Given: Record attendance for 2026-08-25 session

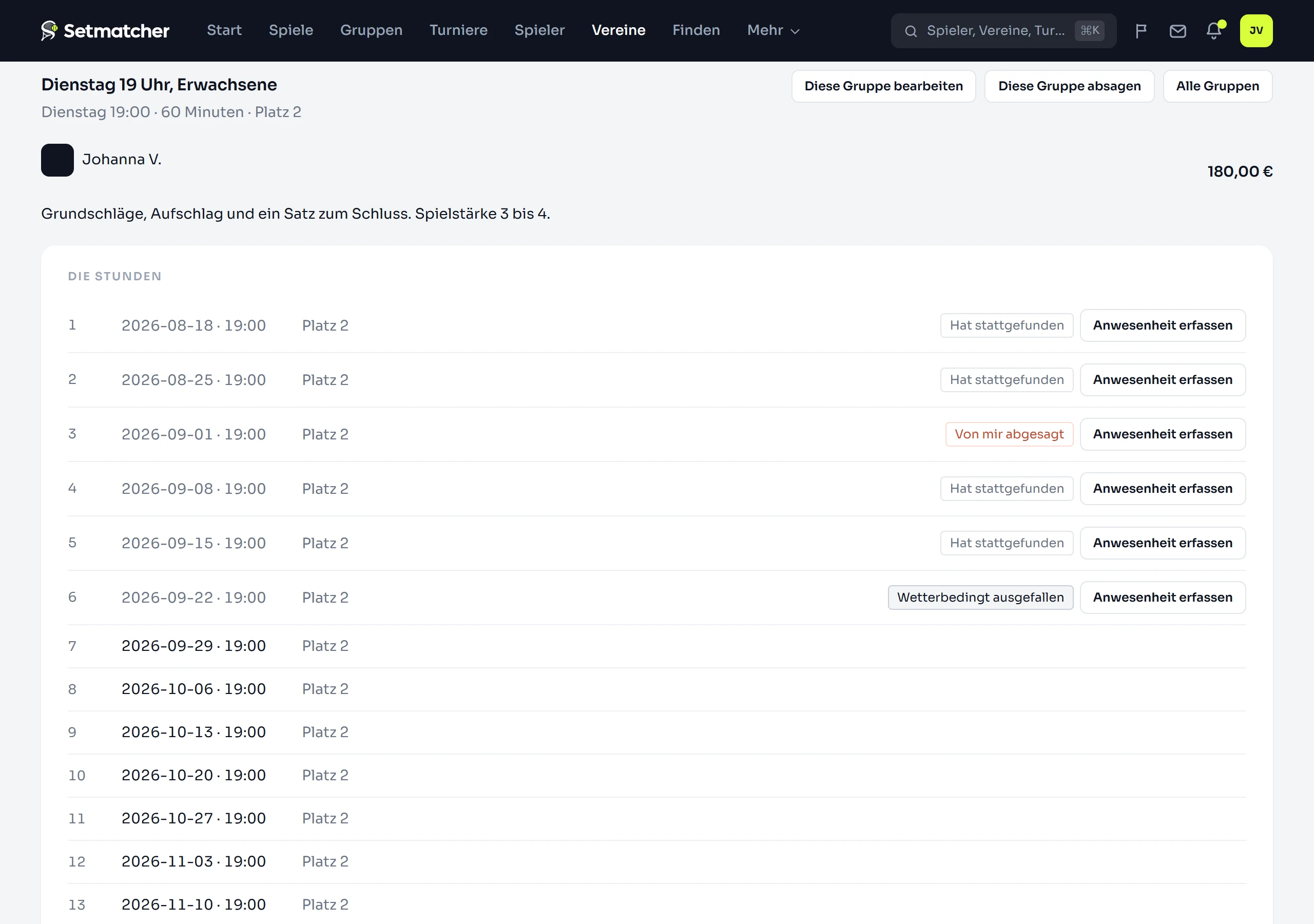Looking at the screenshot, I should point(1163,380).
